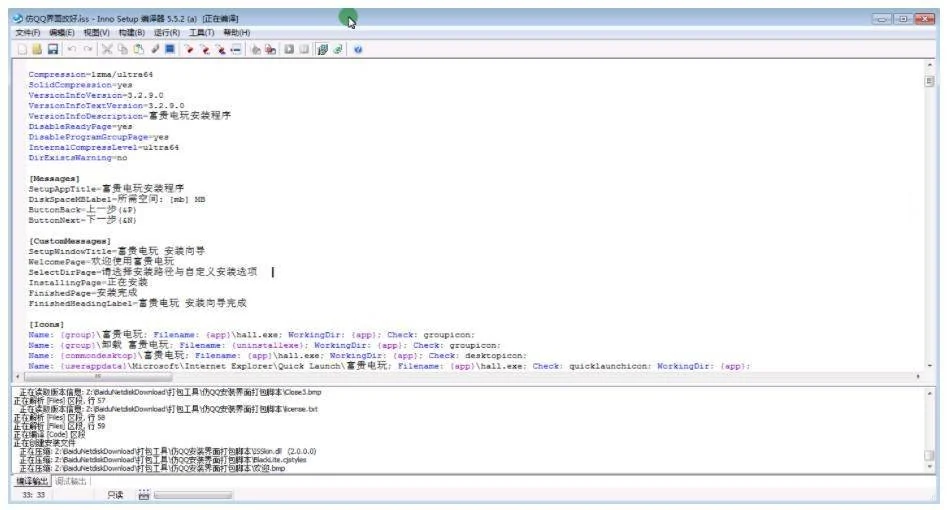Click the blue Help question mark icon

point(358,49)
